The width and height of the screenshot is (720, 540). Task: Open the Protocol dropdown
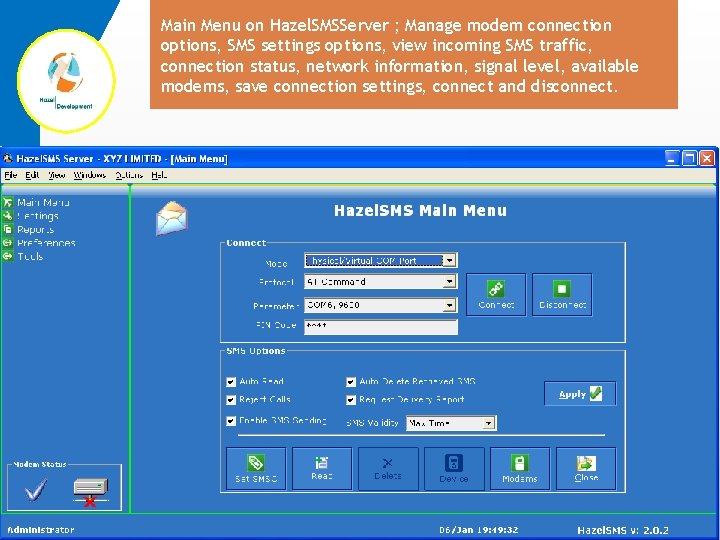click(x=381, y=281)
